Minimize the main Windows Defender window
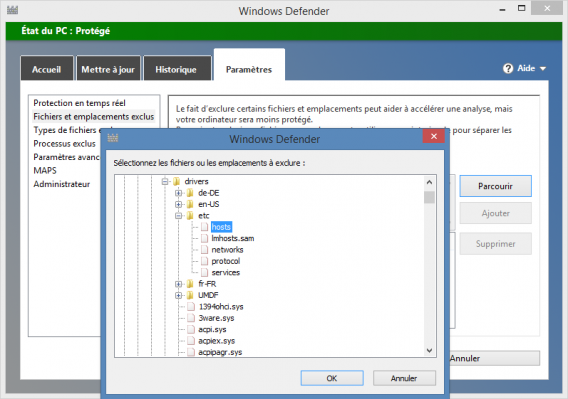Image resolution: width=568 pixels, height=399 pixels. click(502, 9)
